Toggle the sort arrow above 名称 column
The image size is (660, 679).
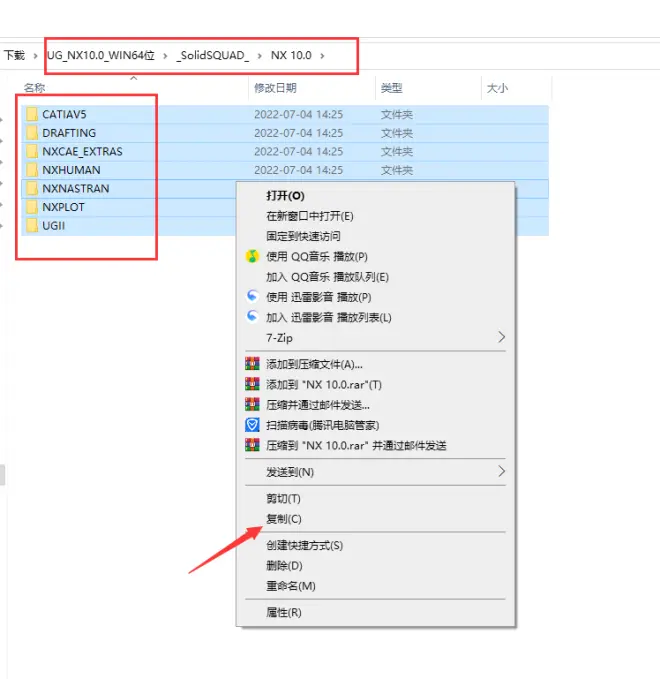coord(134,78)
